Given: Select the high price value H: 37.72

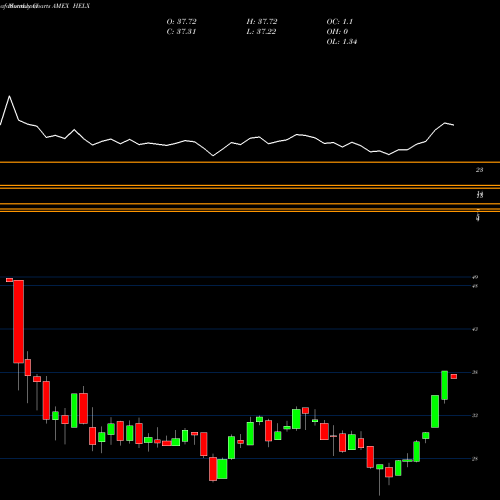Looking at the screenshot, I should pyautogui.click(x=262, y=22).
